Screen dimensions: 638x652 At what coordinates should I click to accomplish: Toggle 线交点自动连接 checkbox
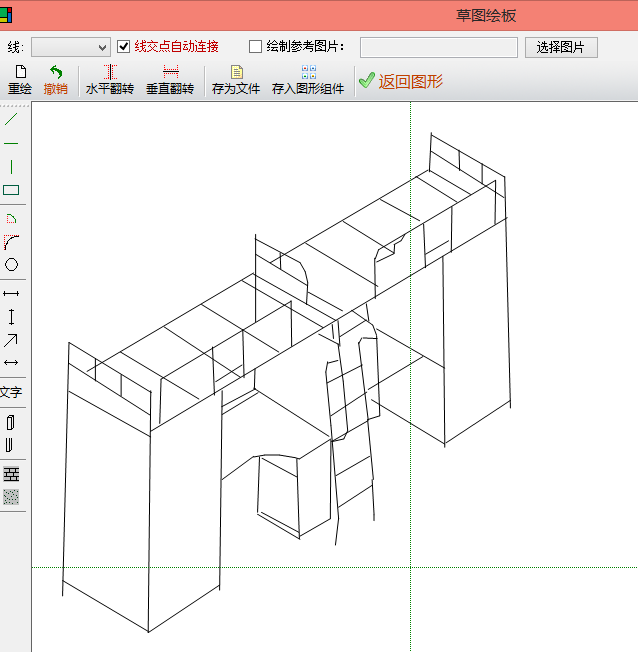(124, 46)
